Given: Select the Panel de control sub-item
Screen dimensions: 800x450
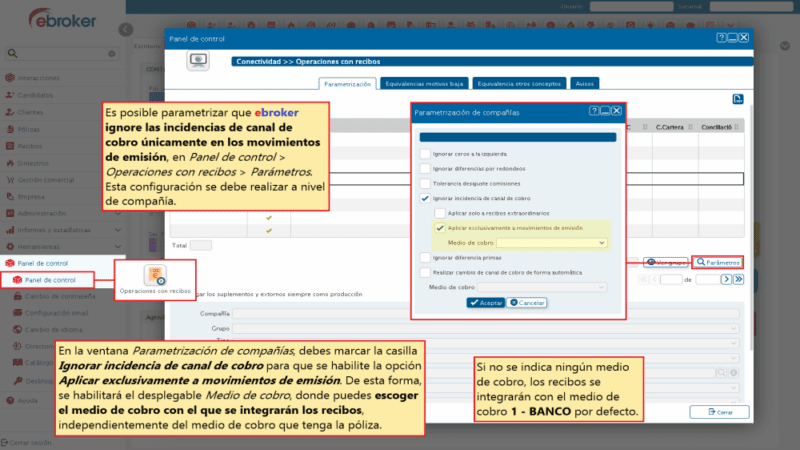Looking at the screenshot, I should pyautogui.click(x=49, y=280).
